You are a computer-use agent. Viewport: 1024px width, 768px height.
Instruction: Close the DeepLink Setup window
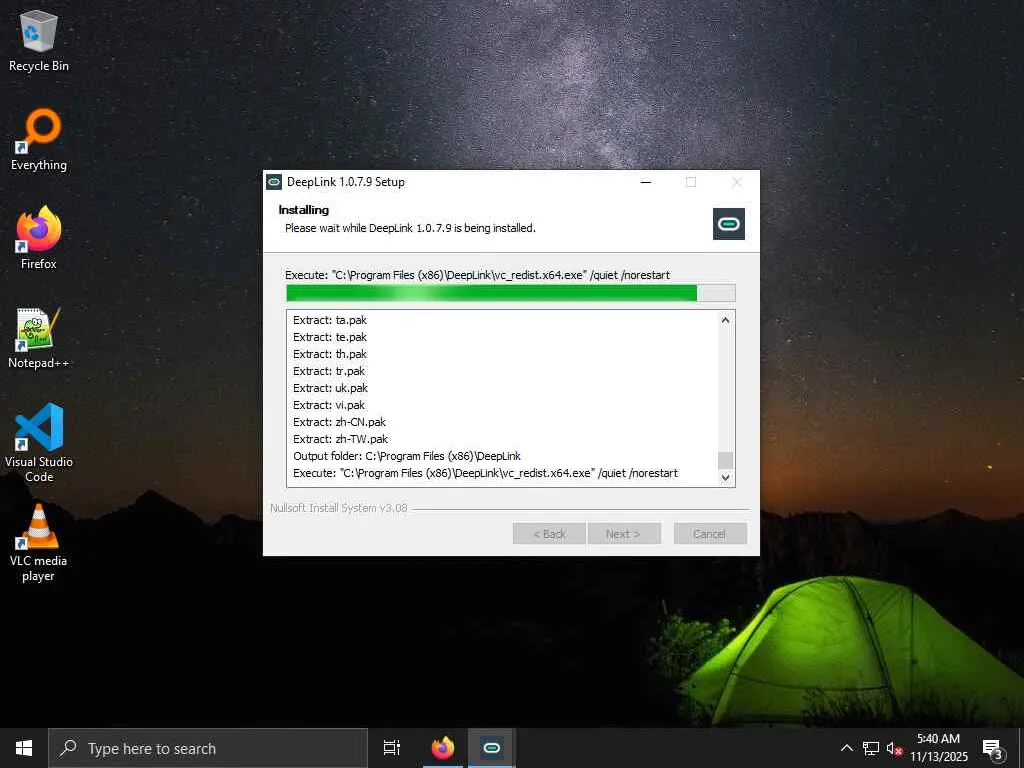pos(737,182)
